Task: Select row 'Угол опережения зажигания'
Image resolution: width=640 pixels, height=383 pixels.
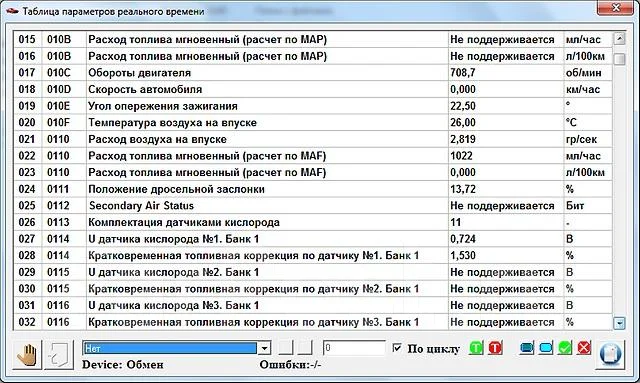Action: click(x=313, y=106)
